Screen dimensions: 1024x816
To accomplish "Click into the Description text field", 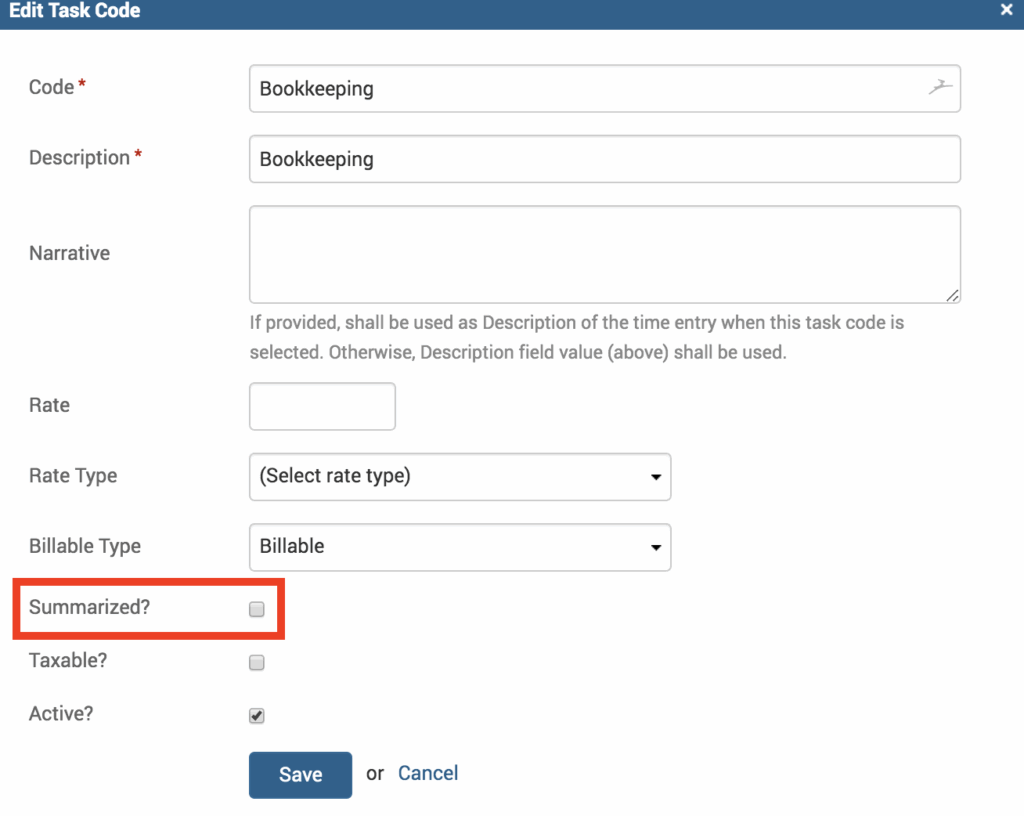I will pos(604,159).
